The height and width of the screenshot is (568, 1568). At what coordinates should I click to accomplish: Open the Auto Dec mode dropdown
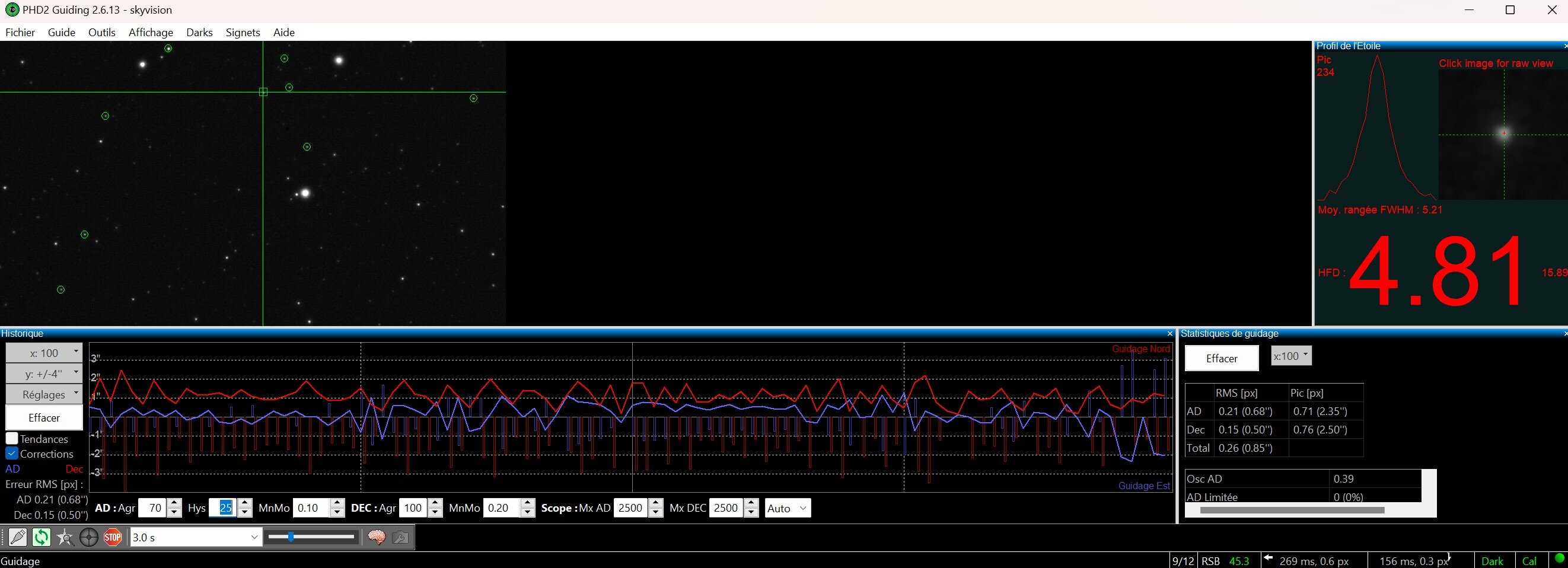coord(788,508)
